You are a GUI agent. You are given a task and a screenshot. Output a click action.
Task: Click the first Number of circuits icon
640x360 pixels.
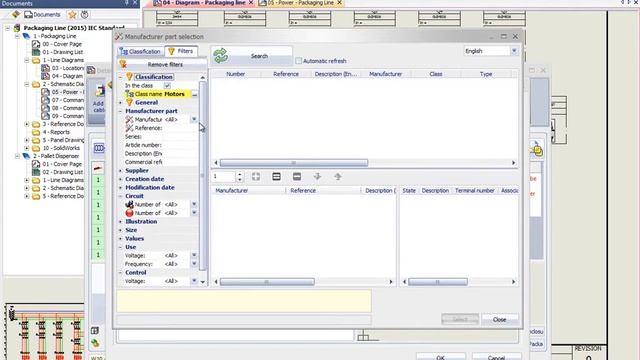(x=129, y=204)
